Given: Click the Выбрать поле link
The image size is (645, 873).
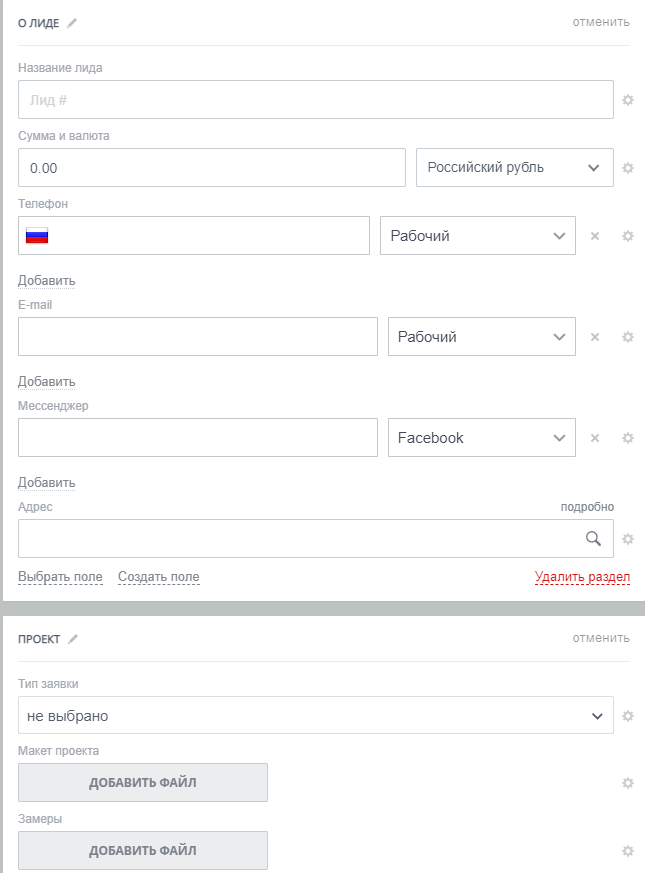Looking at the screenshot, I should tap(60, 577).
